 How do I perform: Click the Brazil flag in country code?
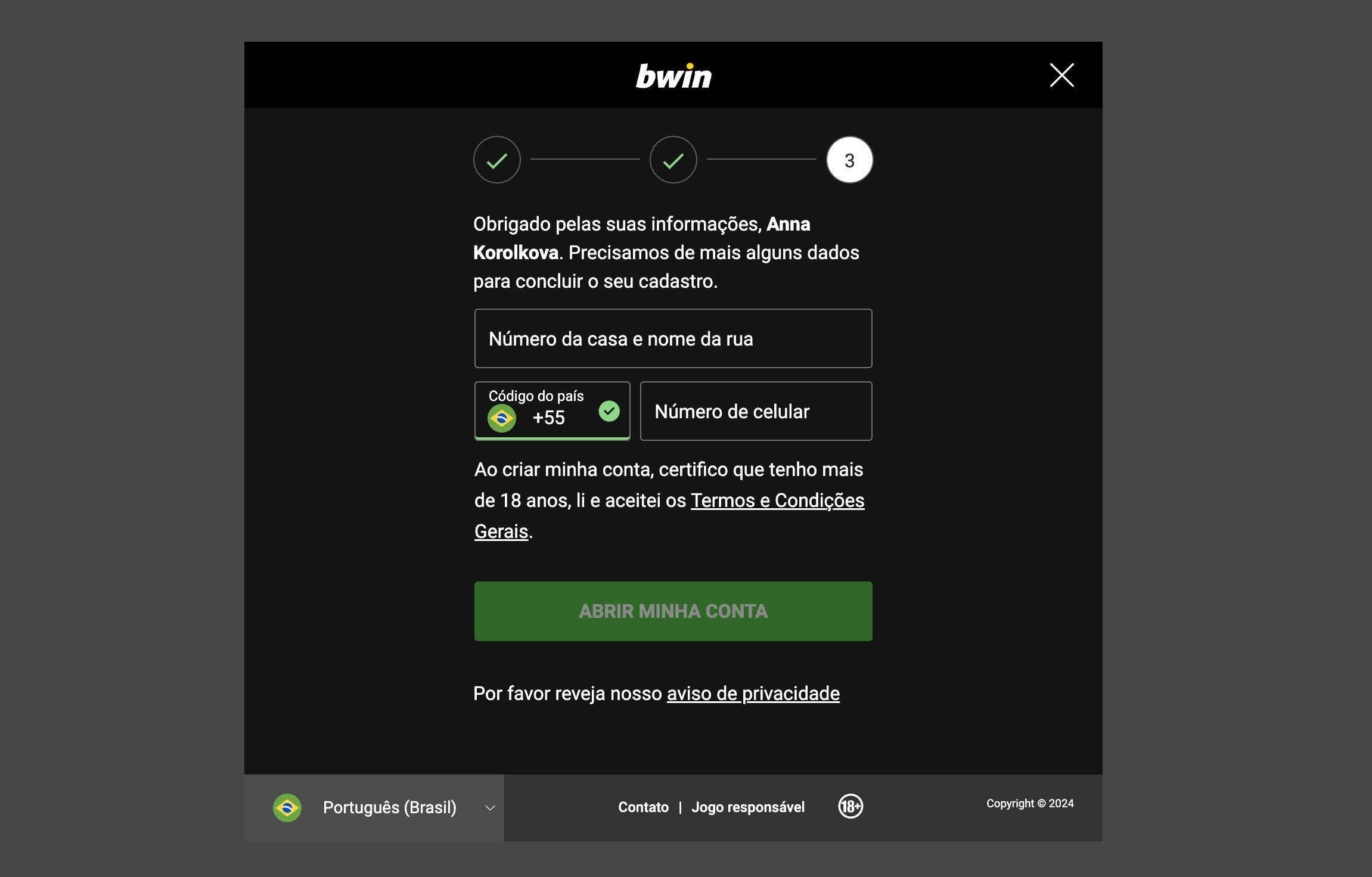coord(502,418)
